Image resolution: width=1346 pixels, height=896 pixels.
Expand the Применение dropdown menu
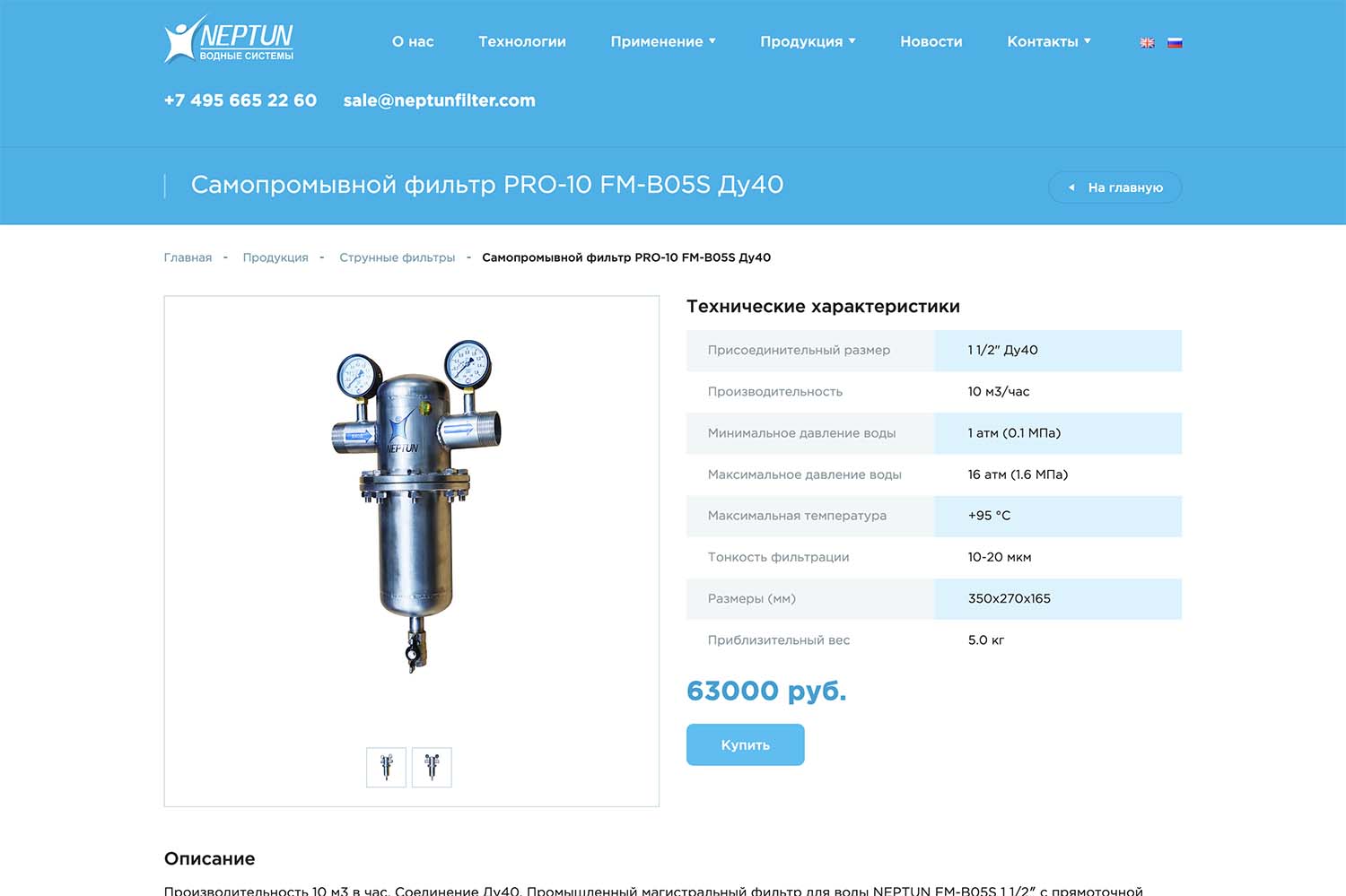[663, 41]
